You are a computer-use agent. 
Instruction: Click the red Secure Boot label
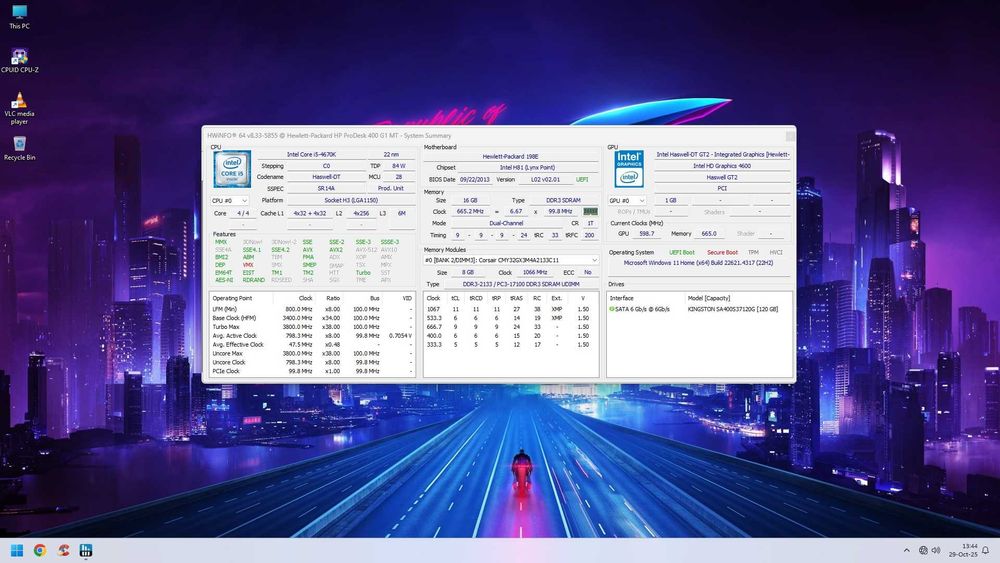(722, 252)
